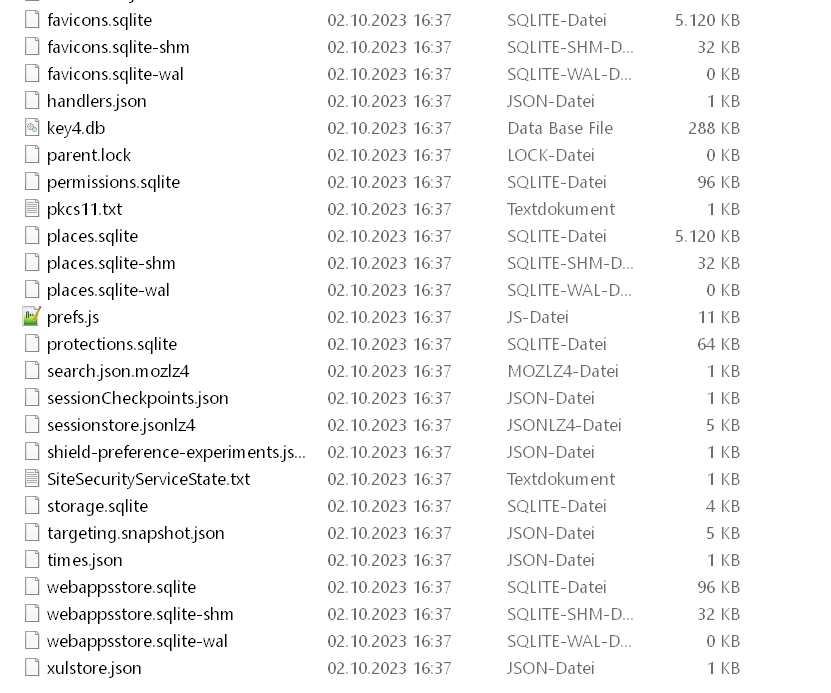Viewport: 831px width, 693px height.
Task: Click the SiteSecurityServiceState.txt file icon
Action: tap(31, 479)
